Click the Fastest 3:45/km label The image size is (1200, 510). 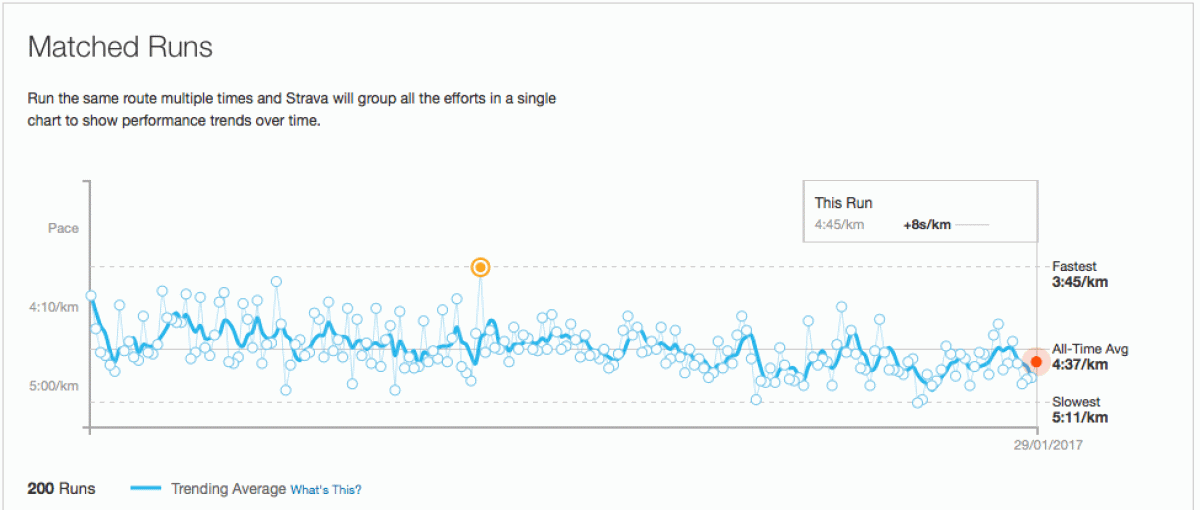coord(1080,274)
